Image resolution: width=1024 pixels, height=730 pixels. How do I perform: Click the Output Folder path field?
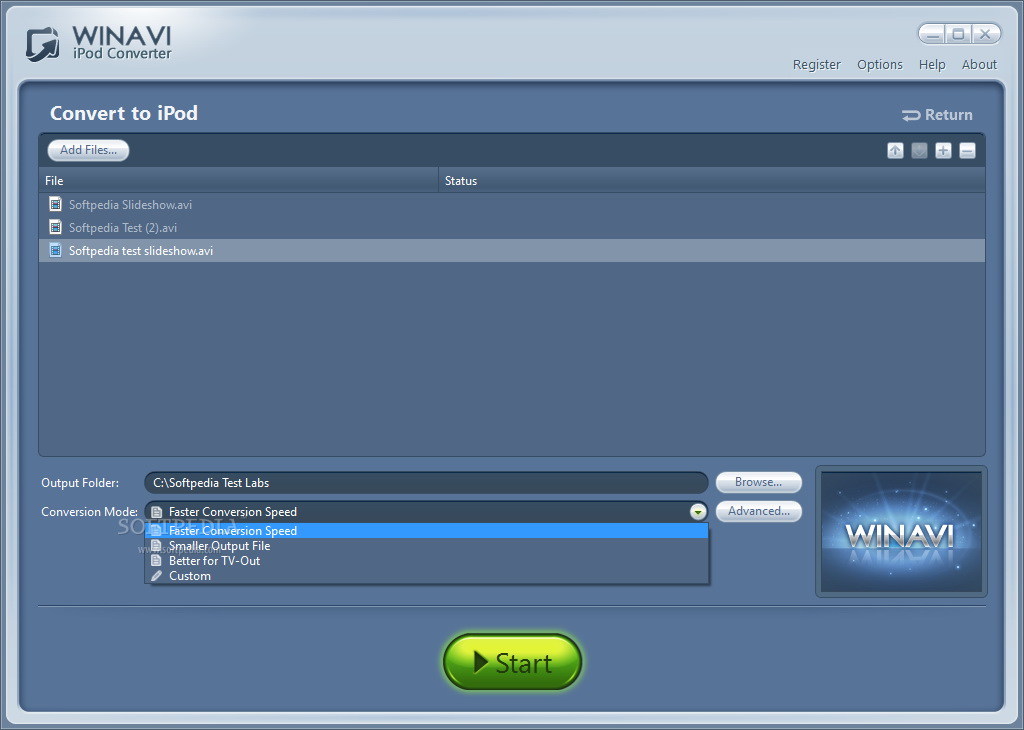coord(426,483)
